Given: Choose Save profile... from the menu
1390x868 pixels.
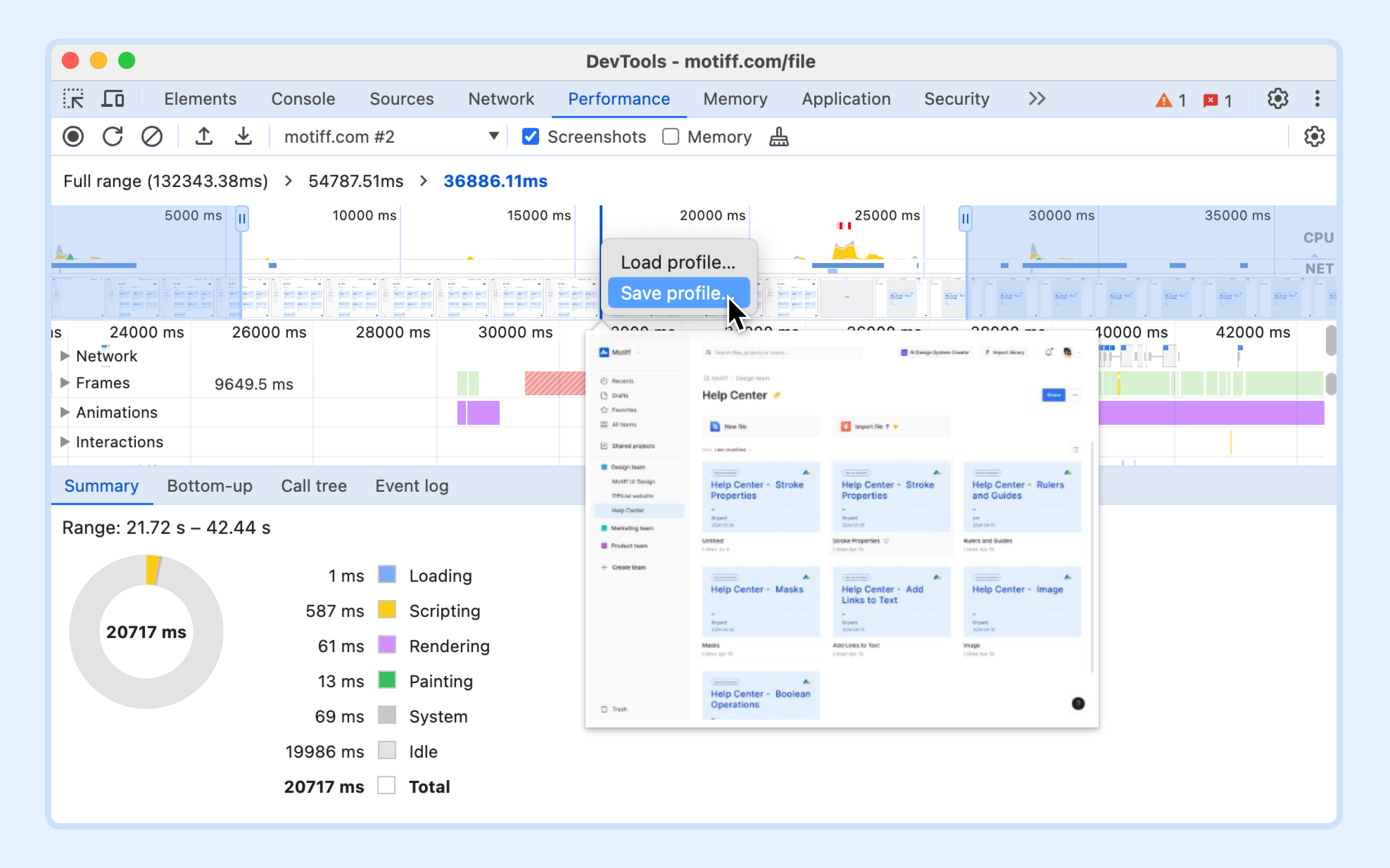Looking at the screenshot, I should pos(678,293).
